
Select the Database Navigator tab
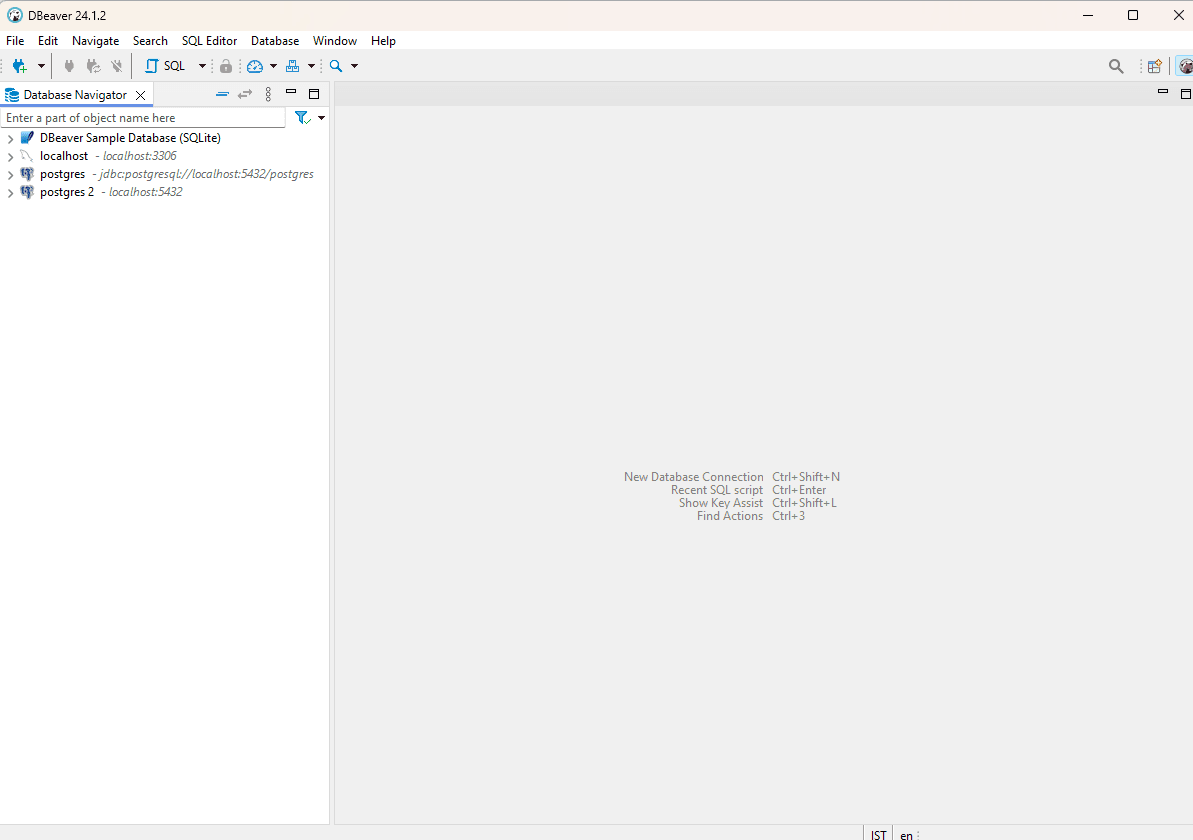[75, 95]
